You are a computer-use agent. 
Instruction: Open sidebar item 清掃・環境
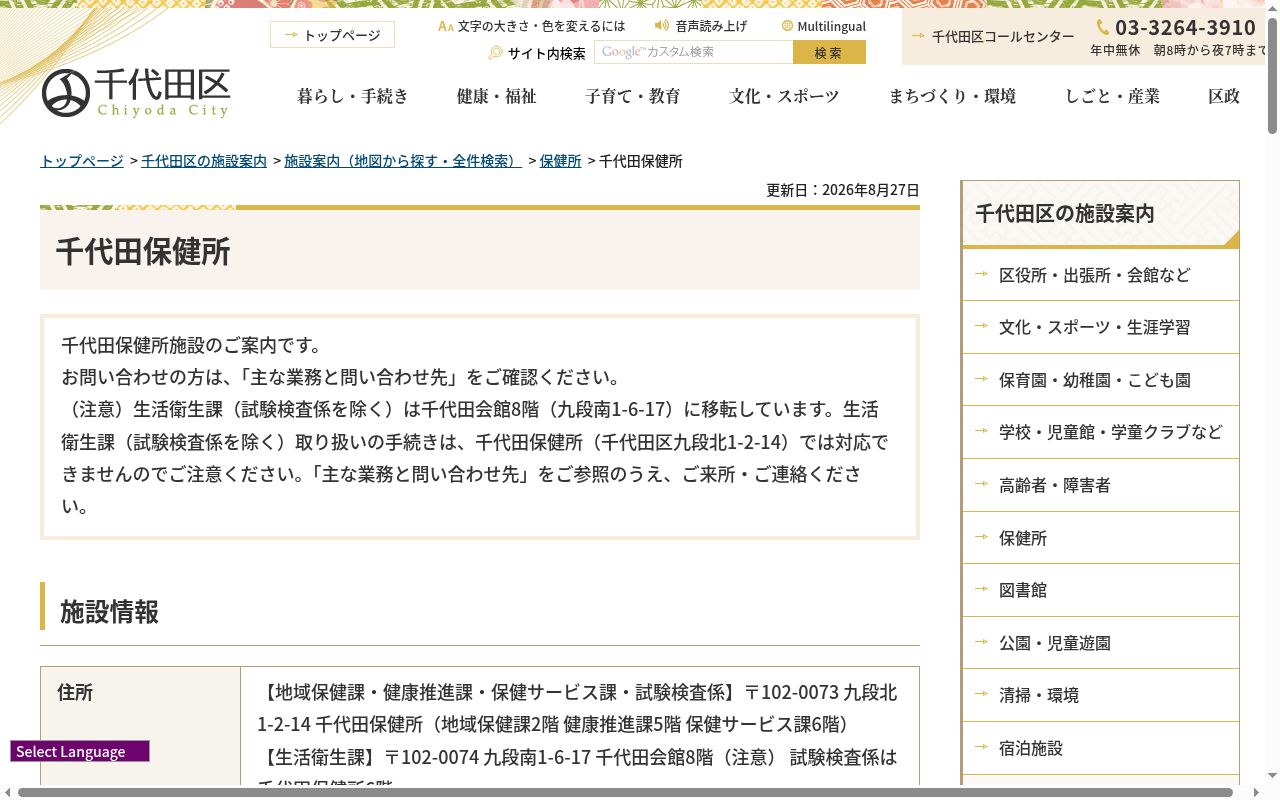[1100, 695]
